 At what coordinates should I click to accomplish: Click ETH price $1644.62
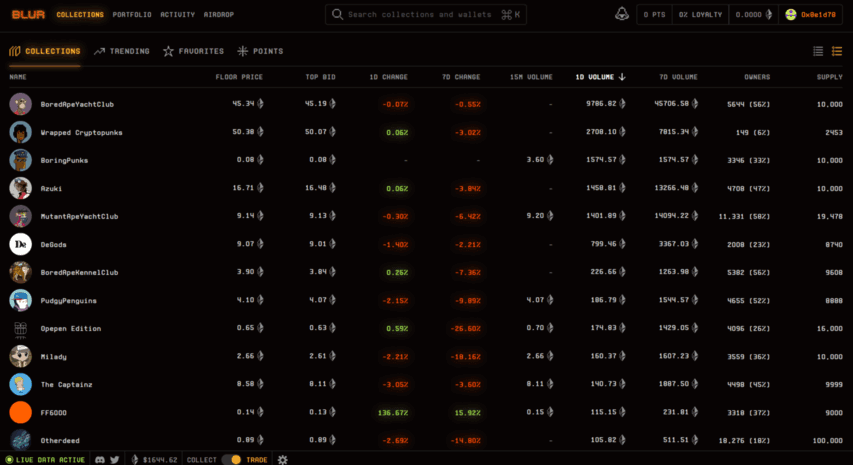click(154, 460)
